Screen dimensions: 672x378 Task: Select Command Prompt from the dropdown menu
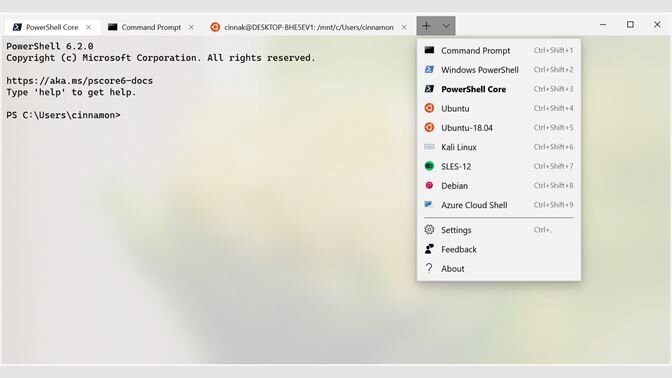coord(498,51)
